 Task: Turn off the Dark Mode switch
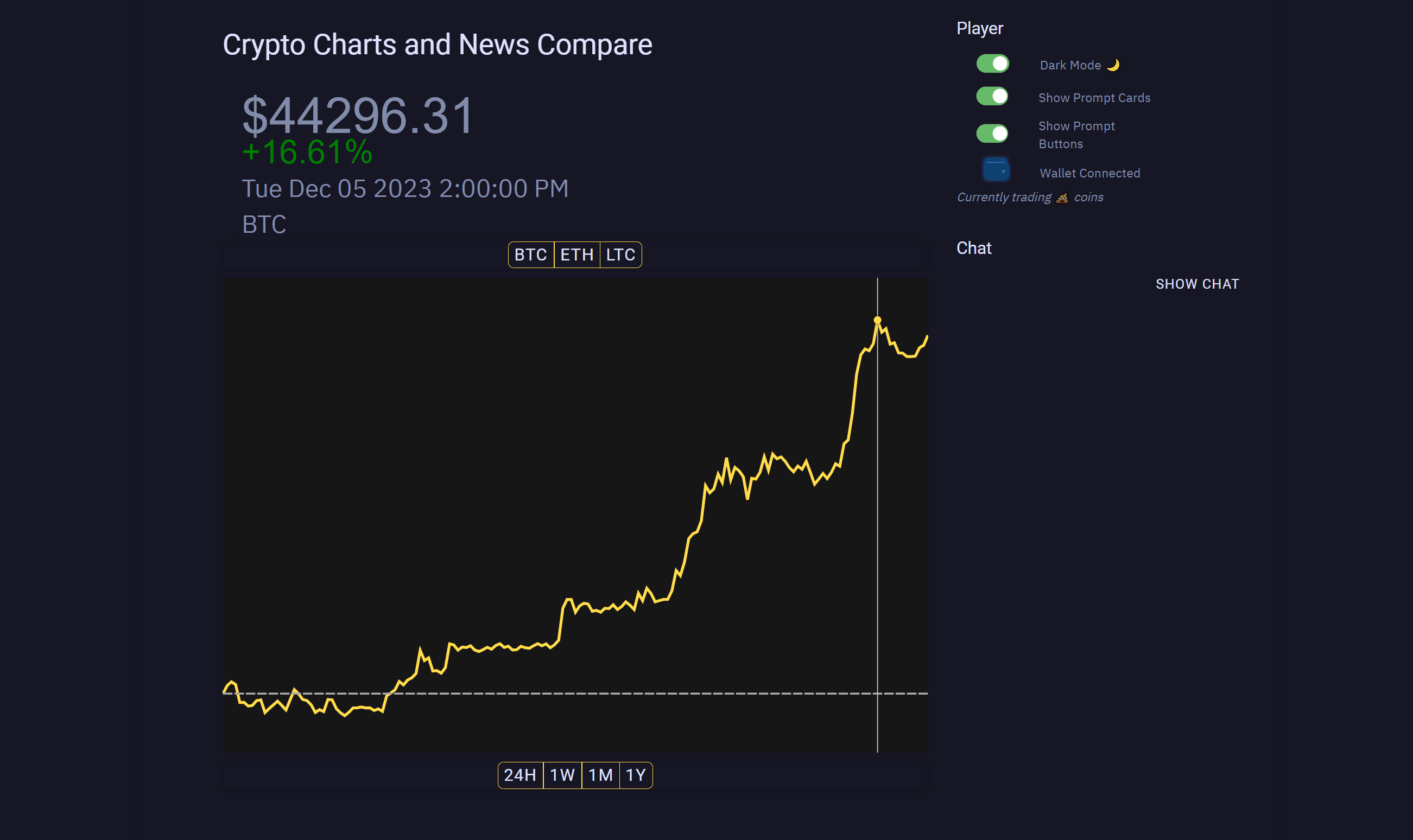click(992, 64)
